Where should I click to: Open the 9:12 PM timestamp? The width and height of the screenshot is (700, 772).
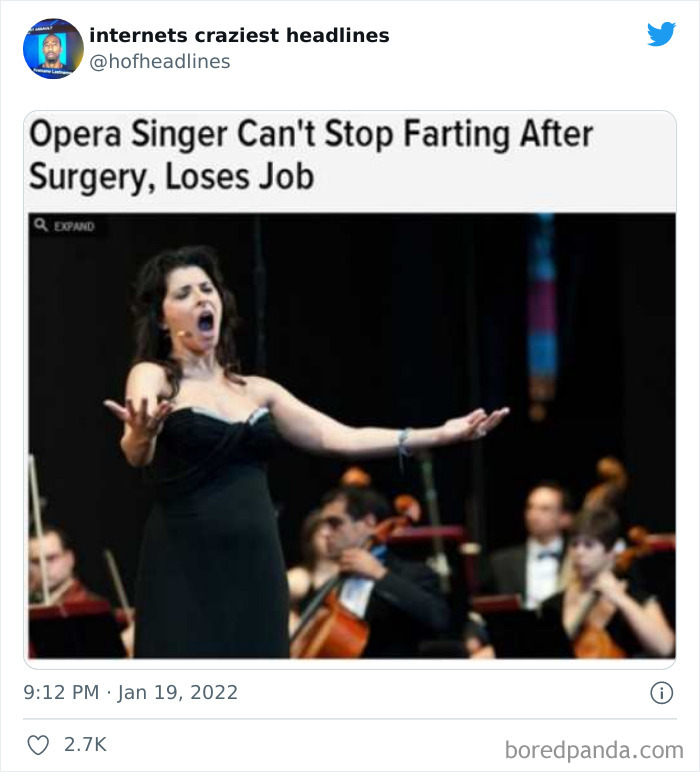pyautogui.click(x=62, y=692)
